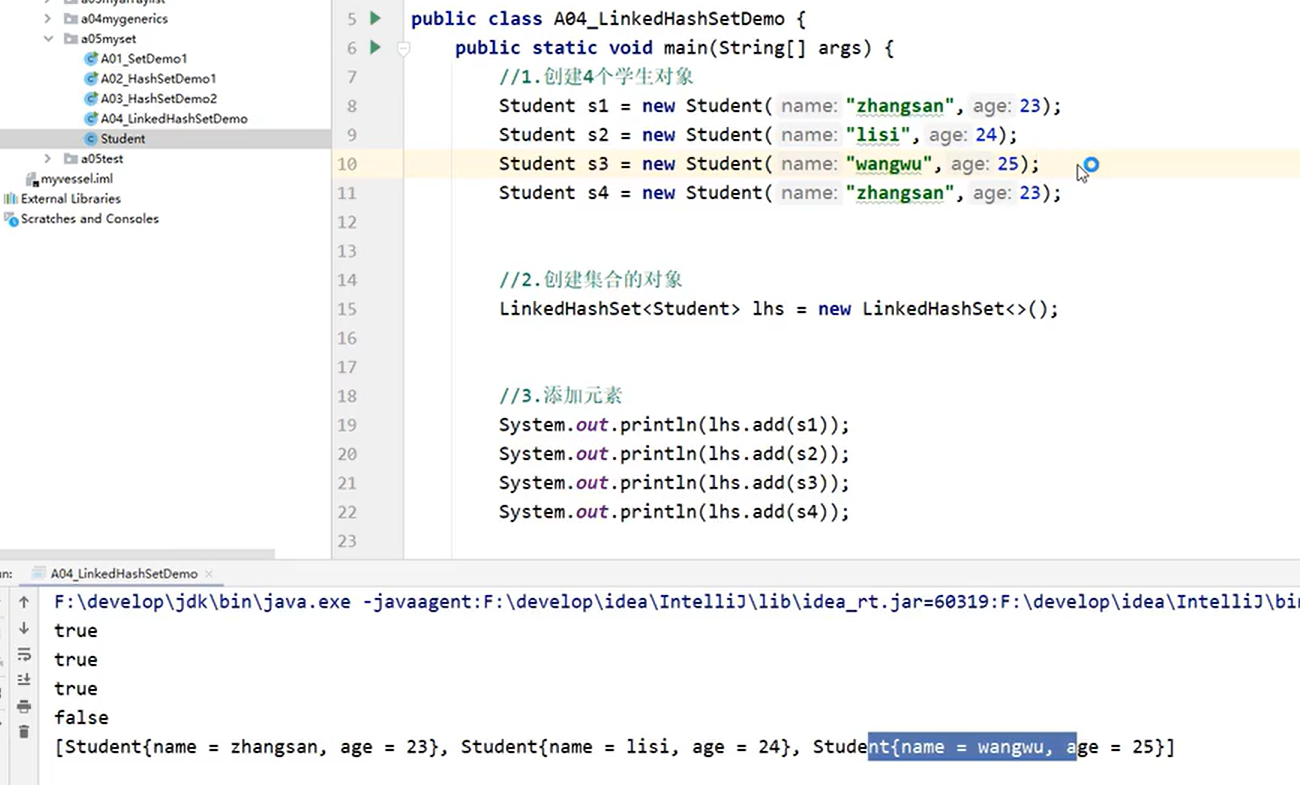Select the a04mygenerics folder icon
The image size is (1300, 785).
71,18
